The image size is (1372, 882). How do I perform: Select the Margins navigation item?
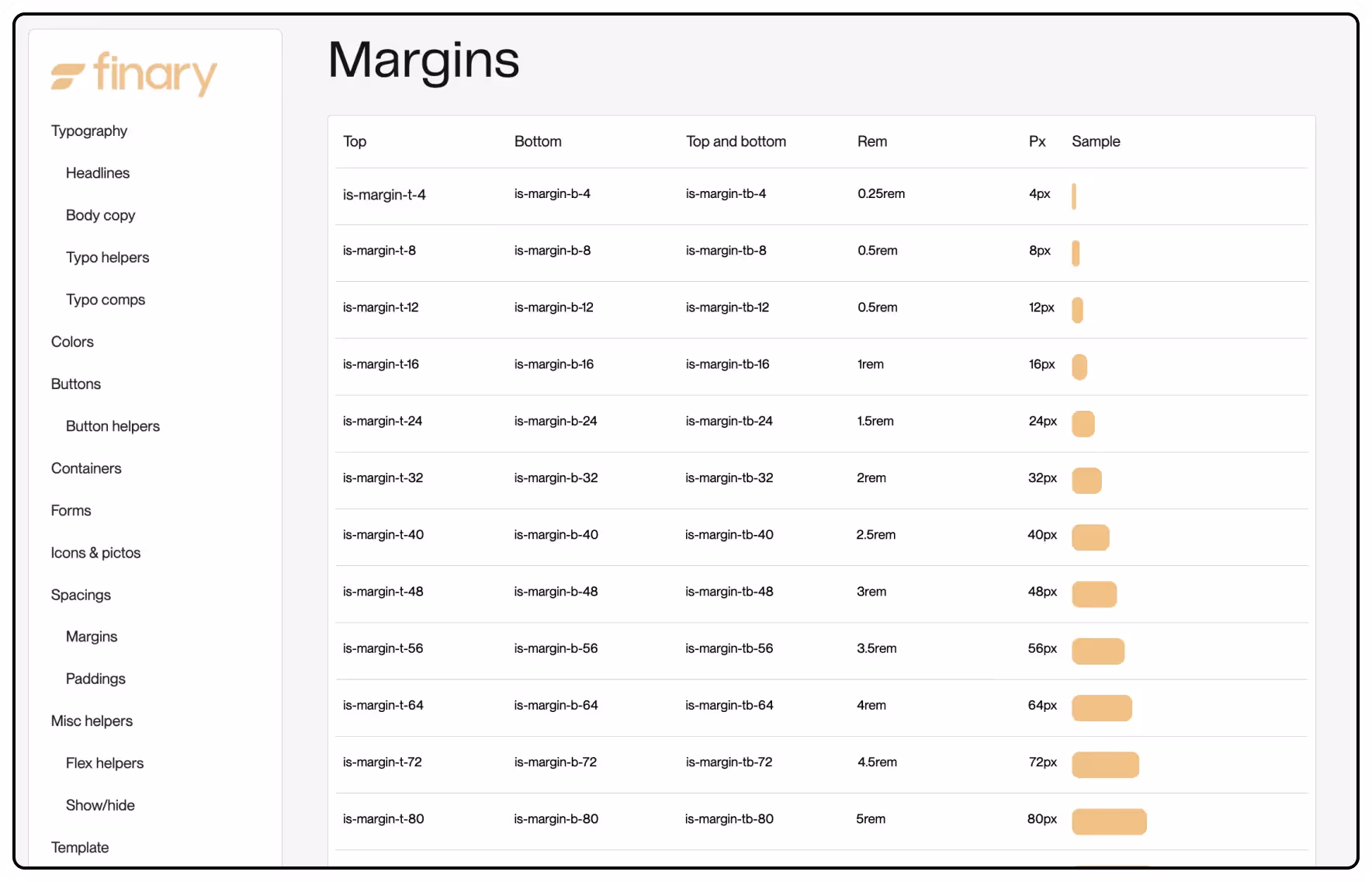click(x=91, y=636)
